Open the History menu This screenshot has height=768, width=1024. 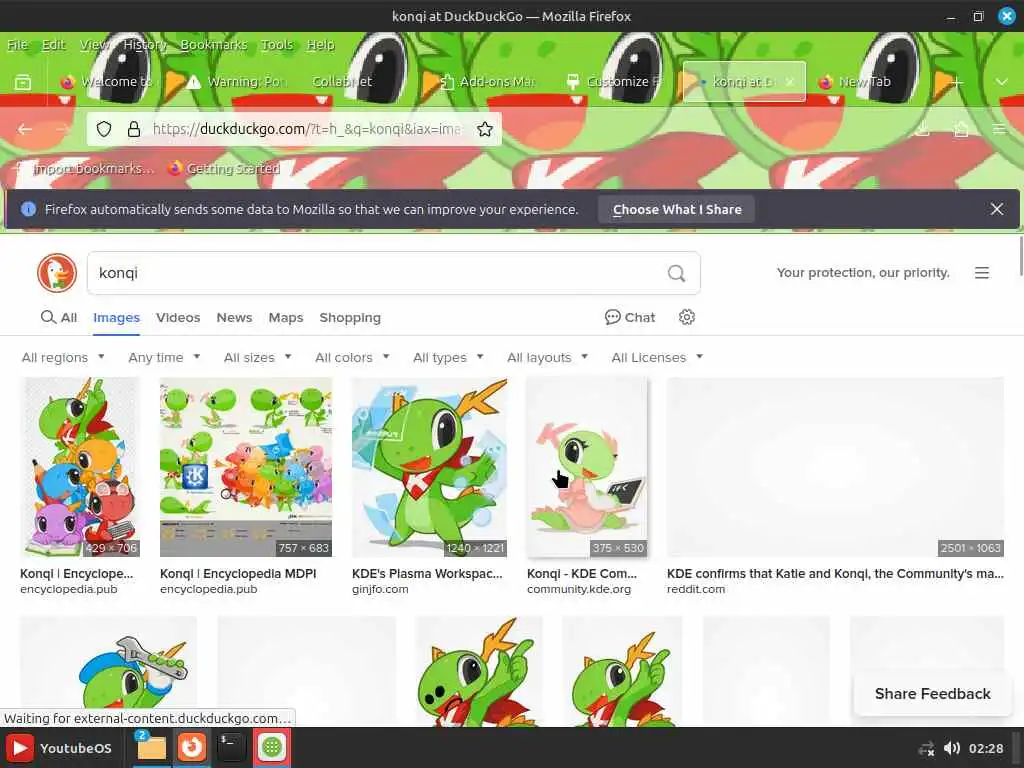(145, 44)
